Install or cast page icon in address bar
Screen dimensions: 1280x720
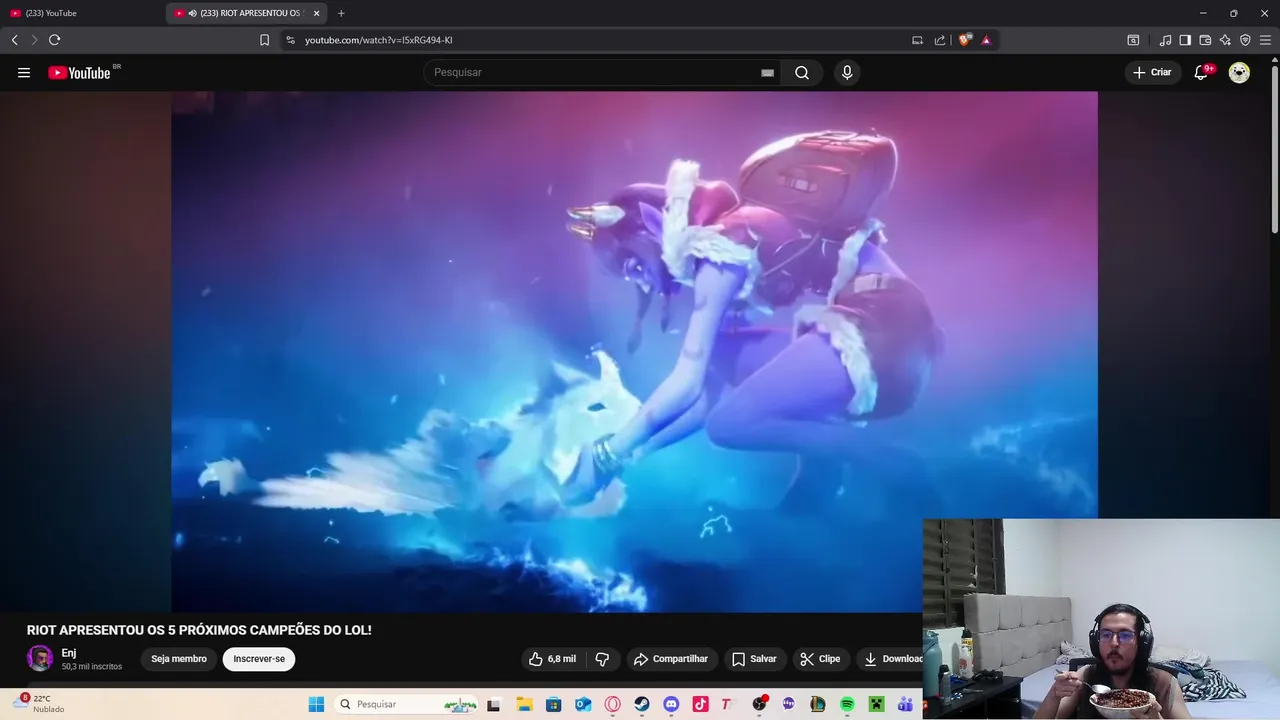point(917,40)
